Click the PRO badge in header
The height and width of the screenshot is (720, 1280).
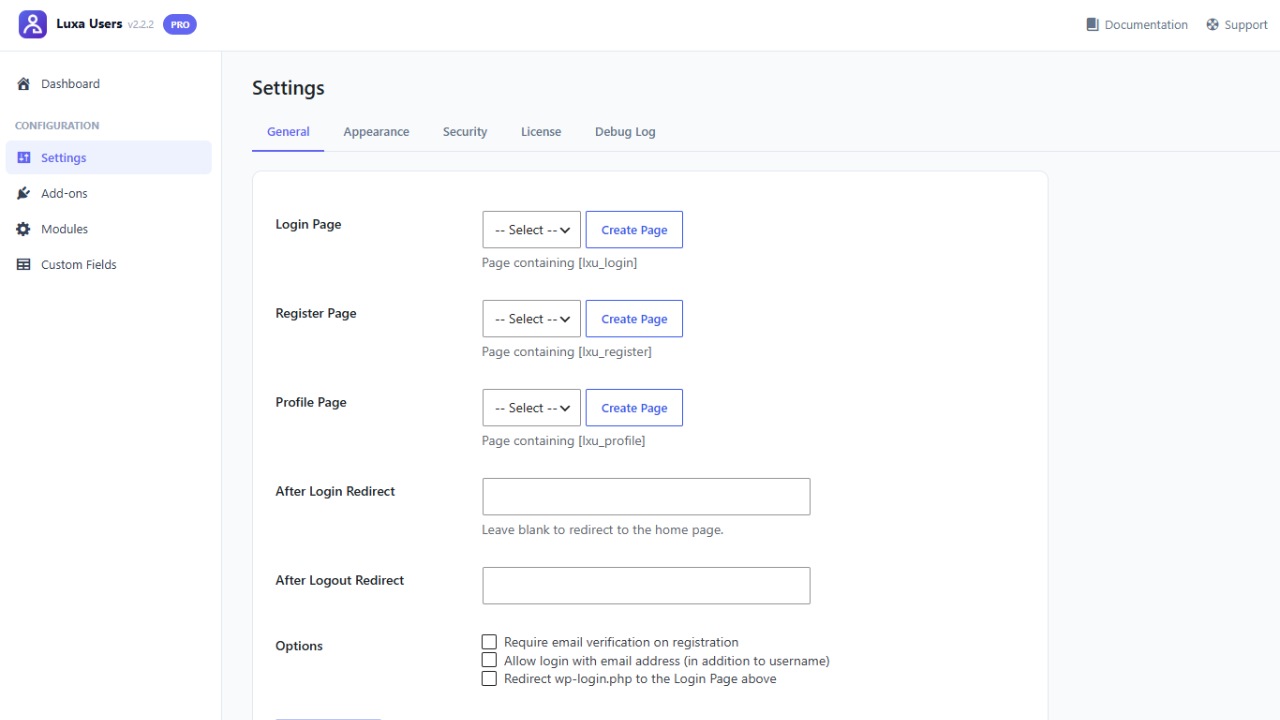tap(180, 24)
